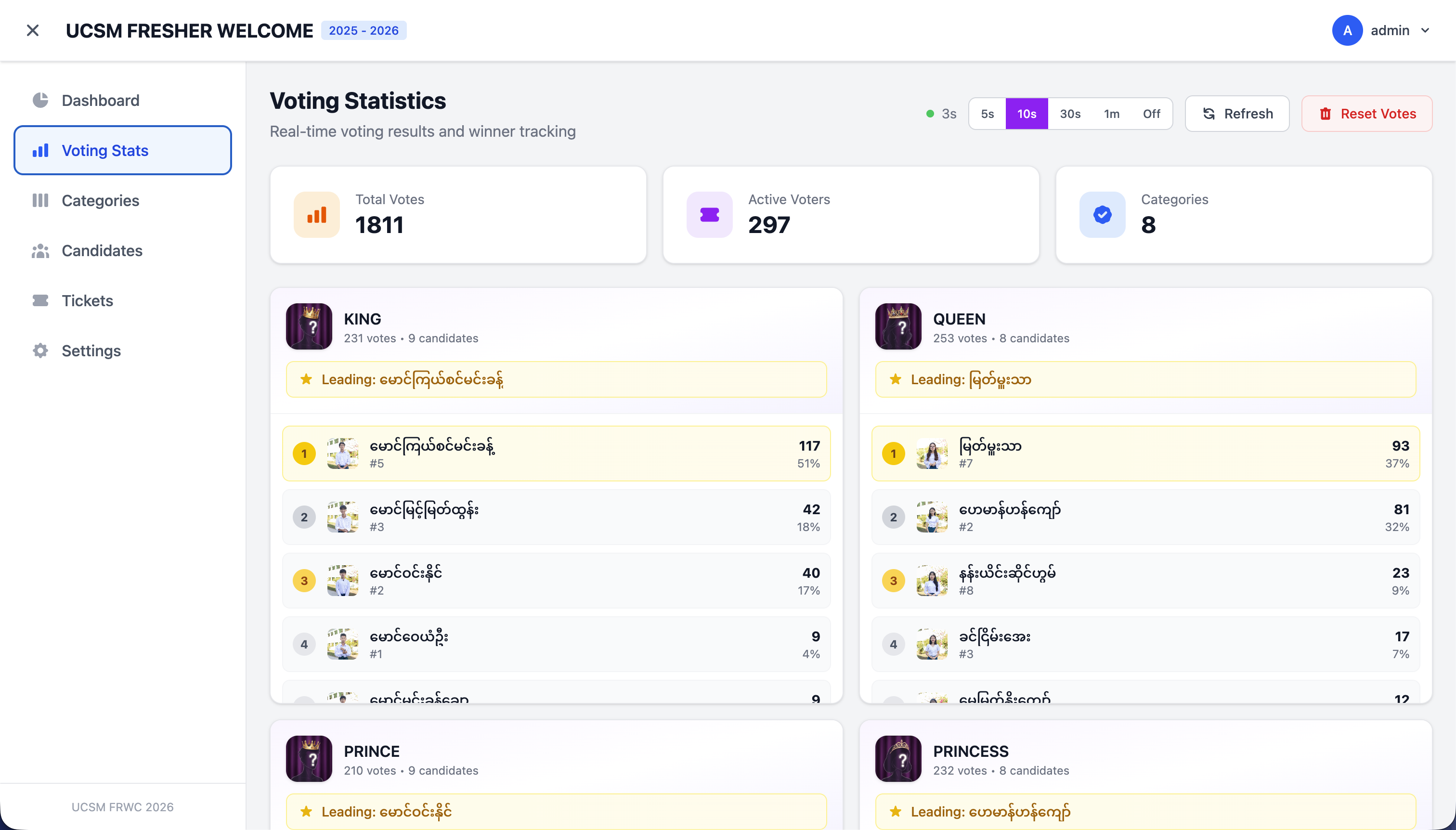Click the admin avatar circle
The width and height of the screenshot is (1456, 830).
pos(1347,30)
